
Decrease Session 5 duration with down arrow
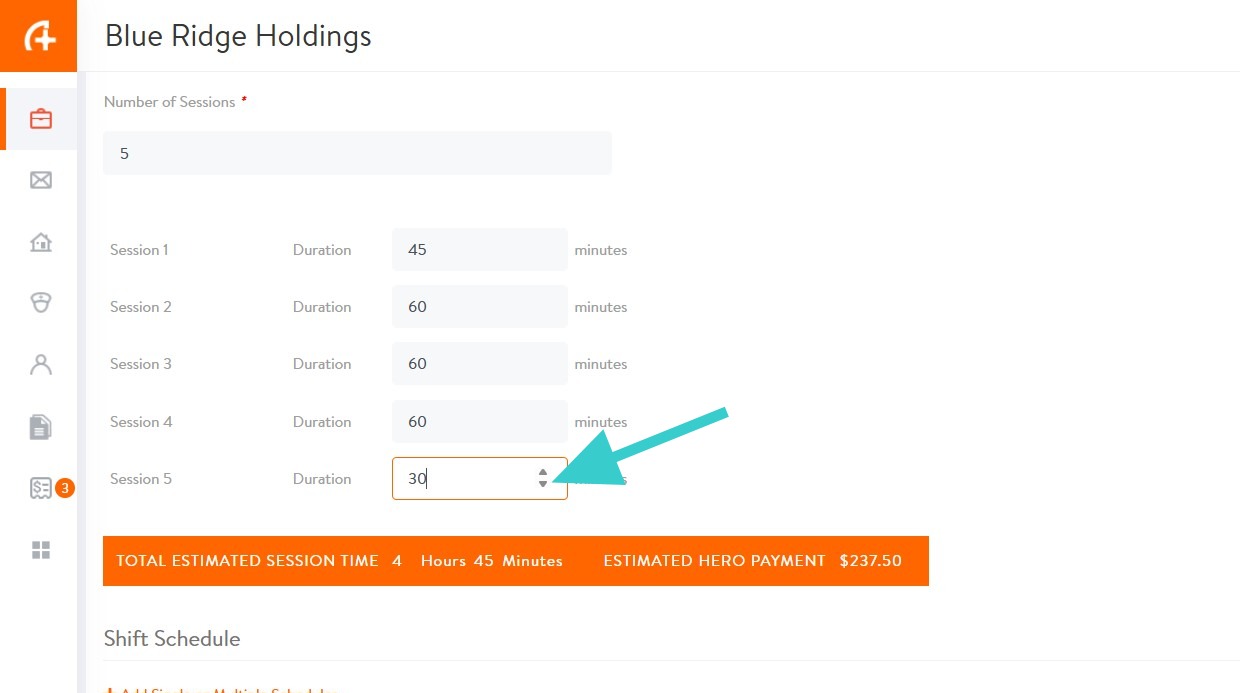click(543, 484)
